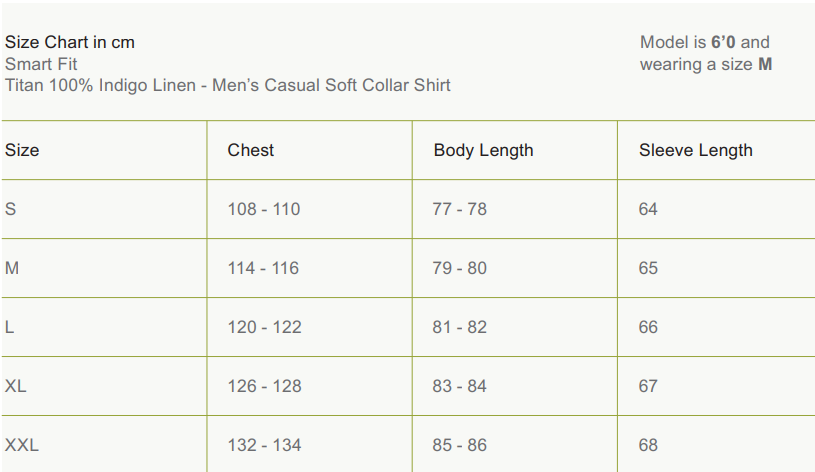Select the S size row label
The width and height of the screenshot is (815, 472).
11,209
